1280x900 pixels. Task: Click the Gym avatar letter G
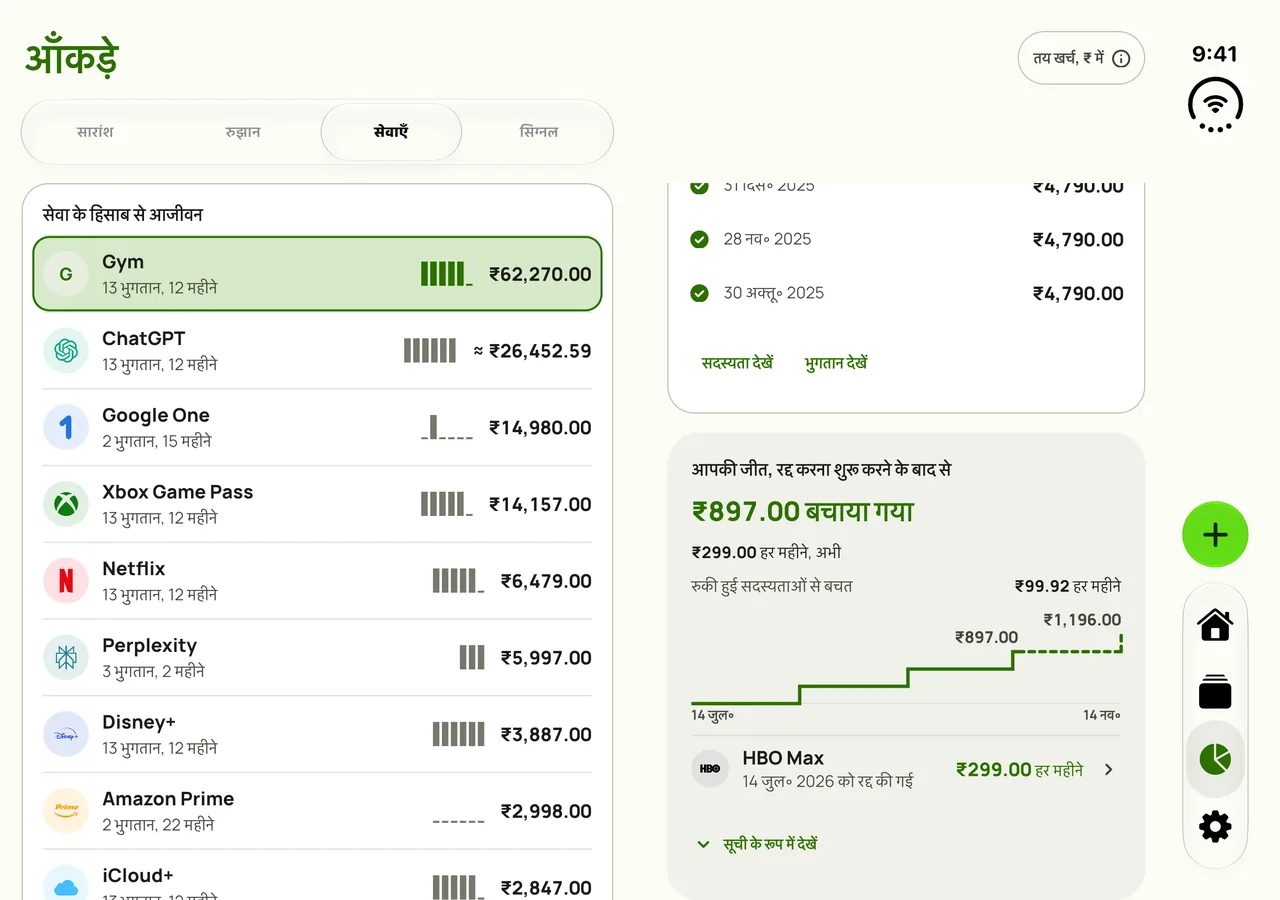click(66, 274)
